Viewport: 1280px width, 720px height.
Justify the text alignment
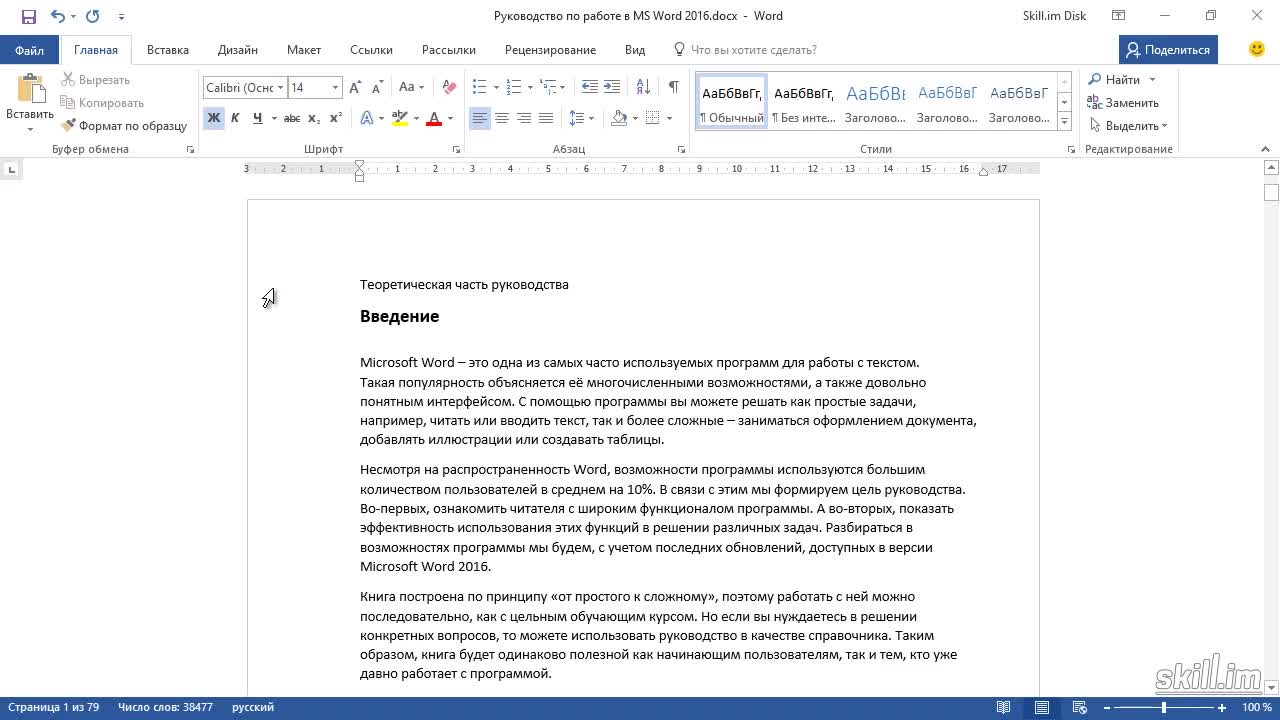pos(546,118)
